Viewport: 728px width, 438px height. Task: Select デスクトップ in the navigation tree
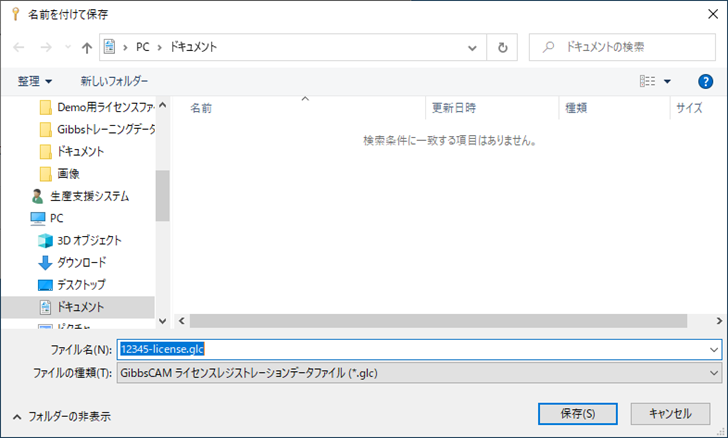81,284
